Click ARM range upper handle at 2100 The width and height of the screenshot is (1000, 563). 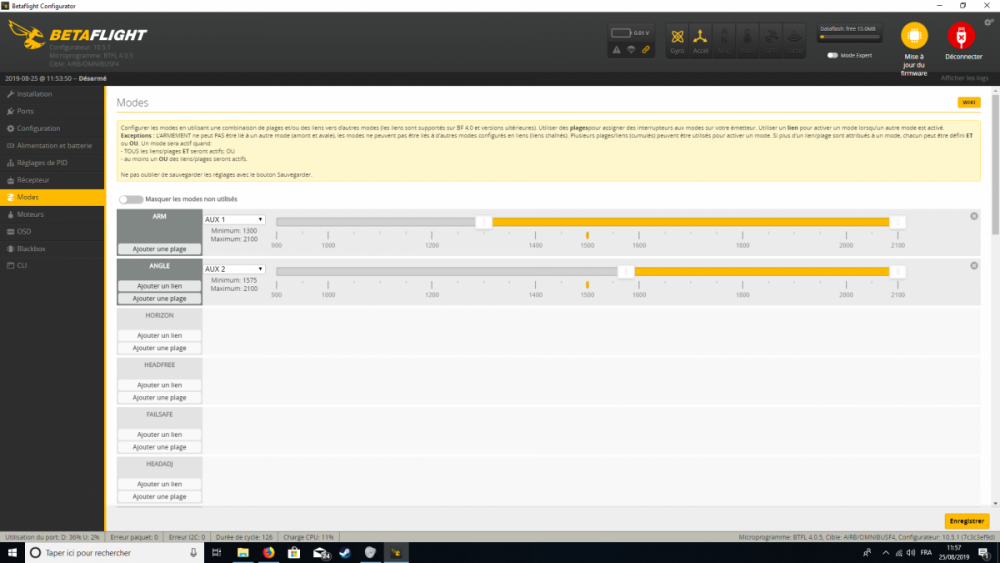(x=897, y=222)
